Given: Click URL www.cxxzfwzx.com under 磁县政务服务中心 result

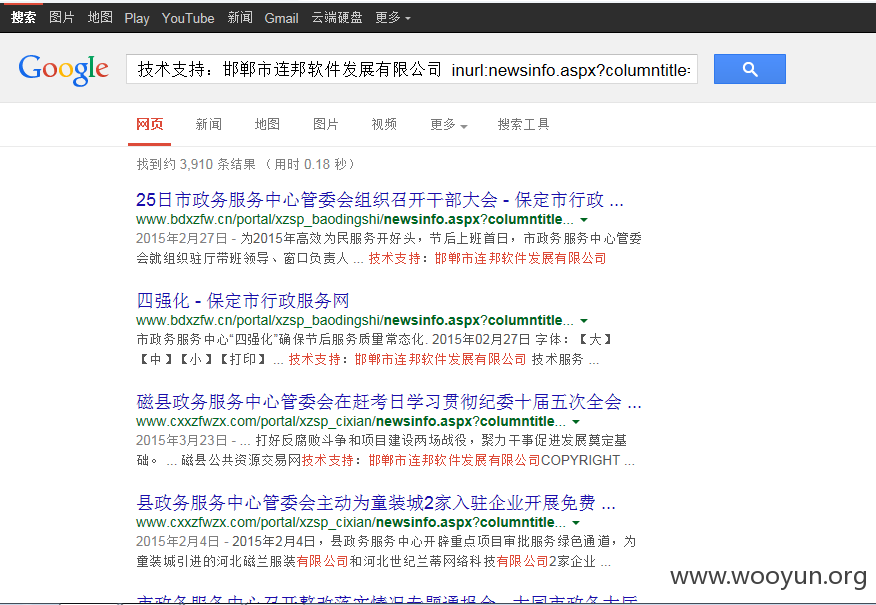Looking at the screenshot, I should coord(351,422).
